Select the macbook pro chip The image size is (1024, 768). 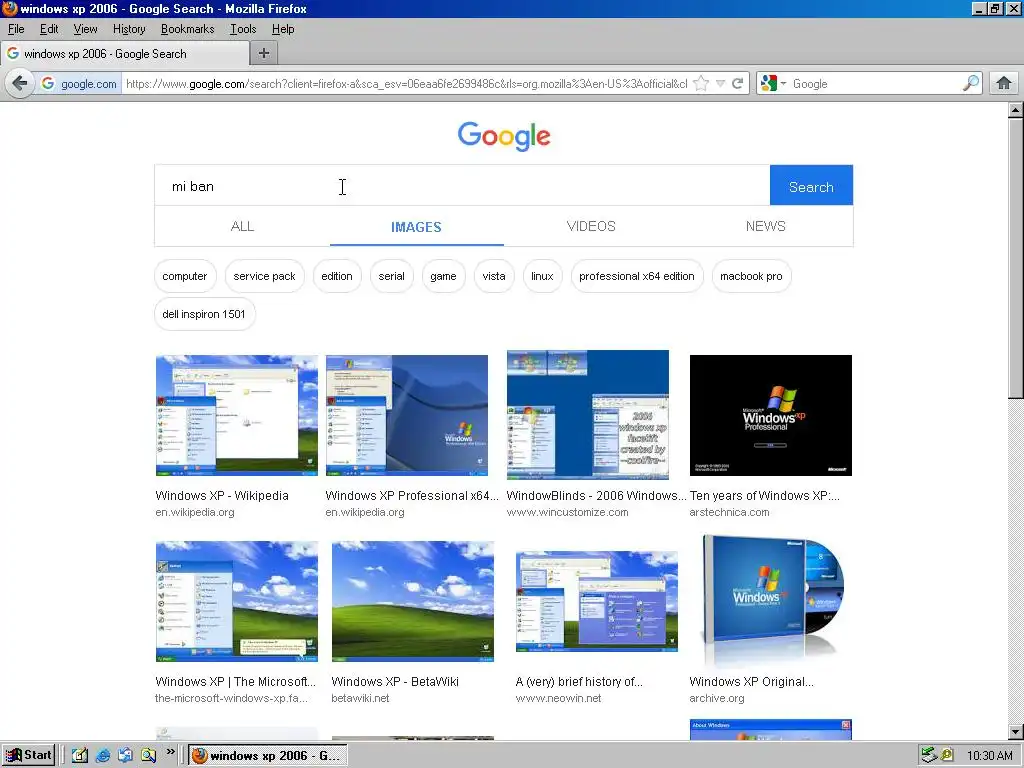(x=751, y=276)
